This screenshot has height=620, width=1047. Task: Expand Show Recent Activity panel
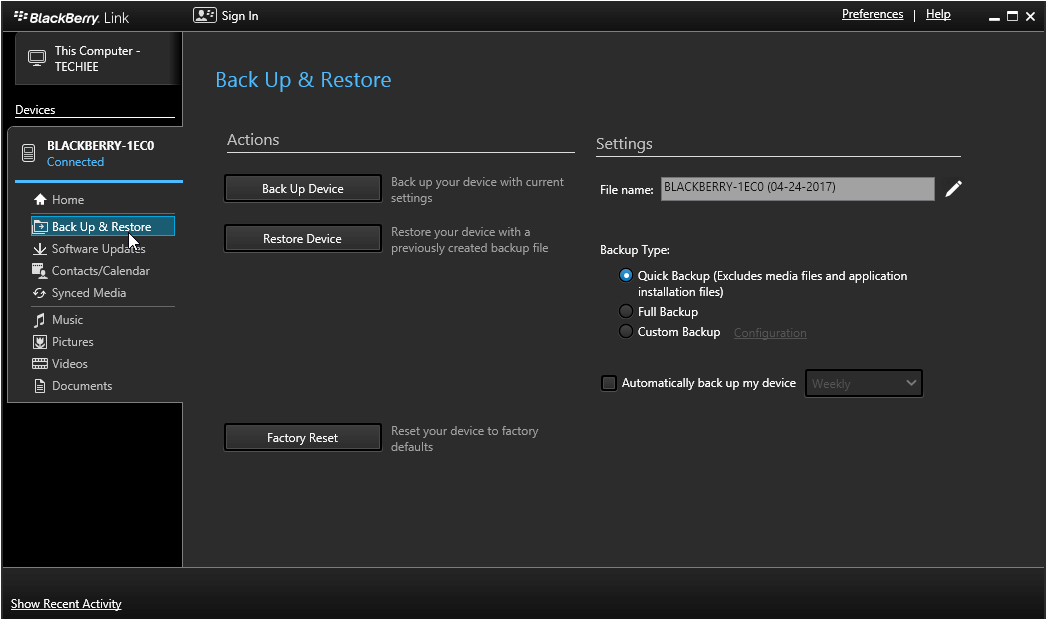(65, 603)
